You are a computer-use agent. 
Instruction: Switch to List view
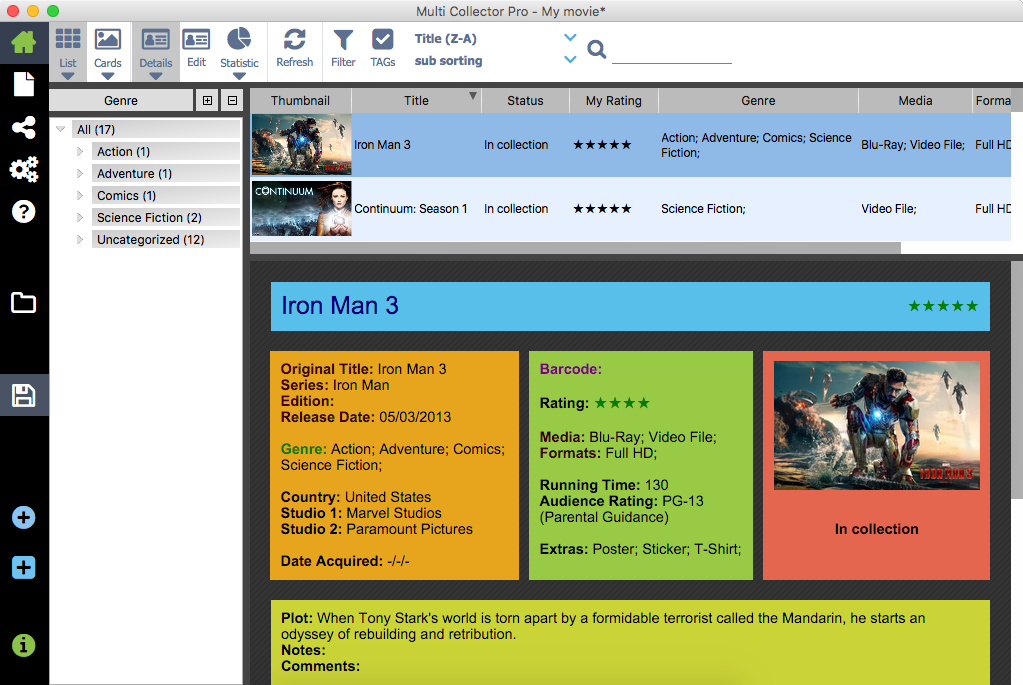coord(68,48)
